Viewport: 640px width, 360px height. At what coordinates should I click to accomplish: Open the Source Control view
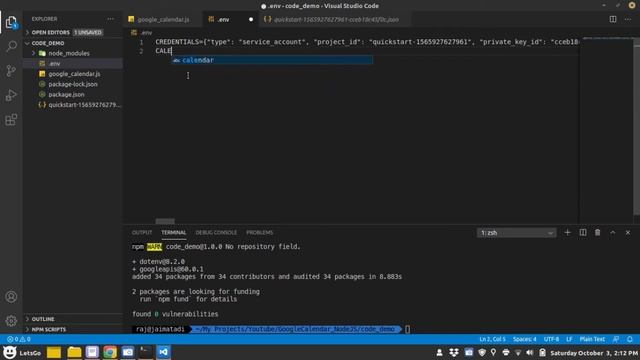tap(11, 71)
